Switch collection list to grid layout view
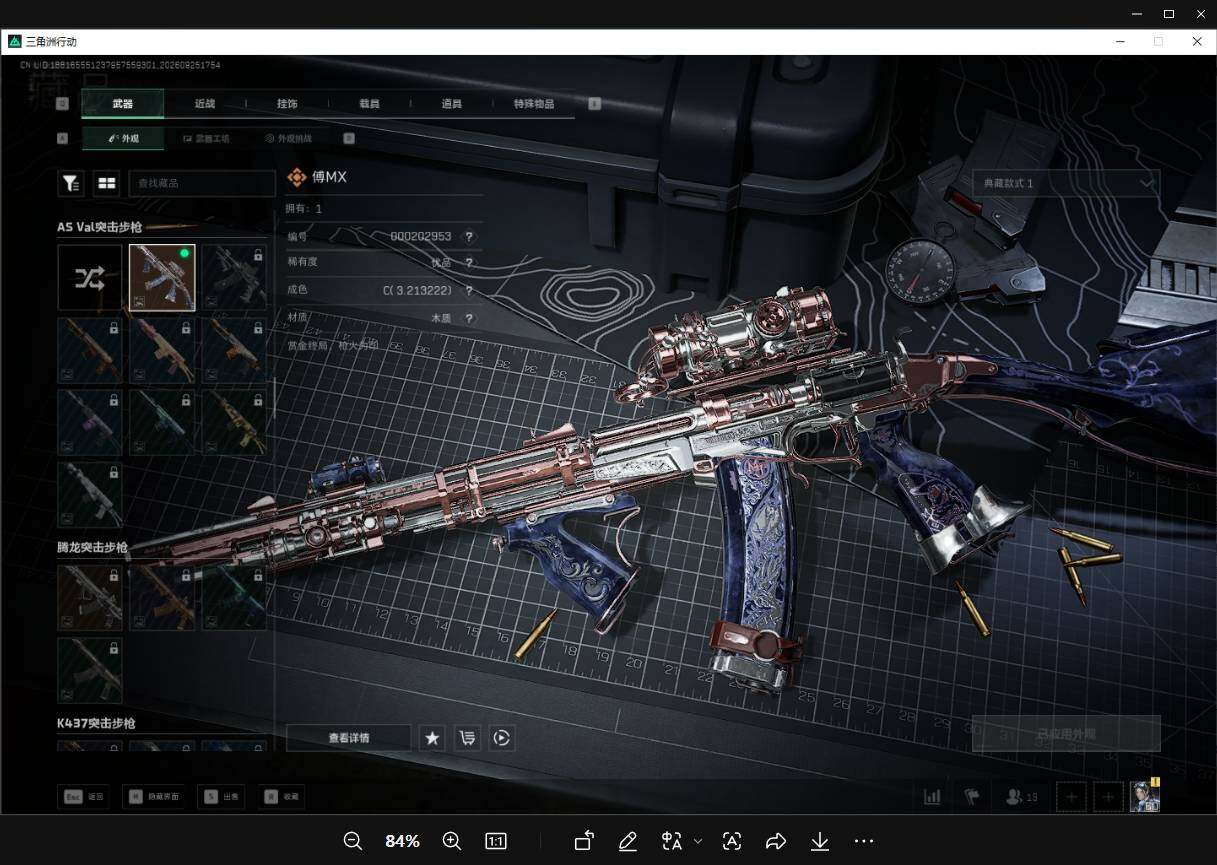1217x865 pixels. 106,183
